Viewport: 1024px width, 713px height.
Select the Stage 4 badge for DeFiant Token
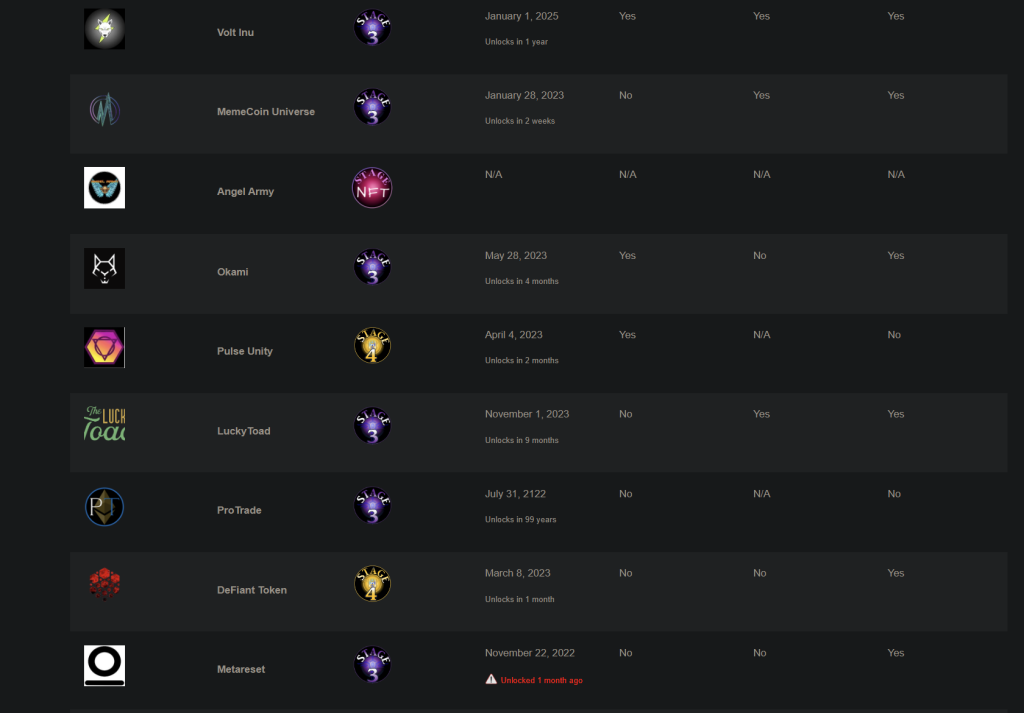[x=372, y=584]
